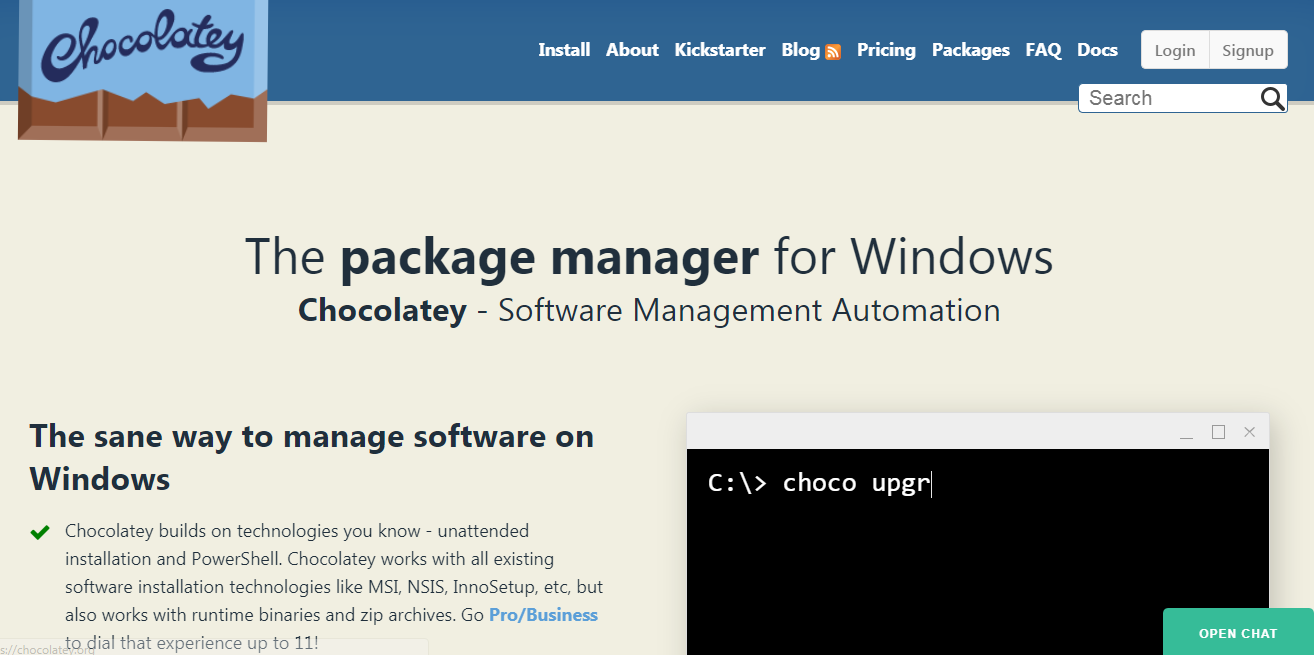1314x655 pixels.
Task: Open the About page
Action: (632, 50)
